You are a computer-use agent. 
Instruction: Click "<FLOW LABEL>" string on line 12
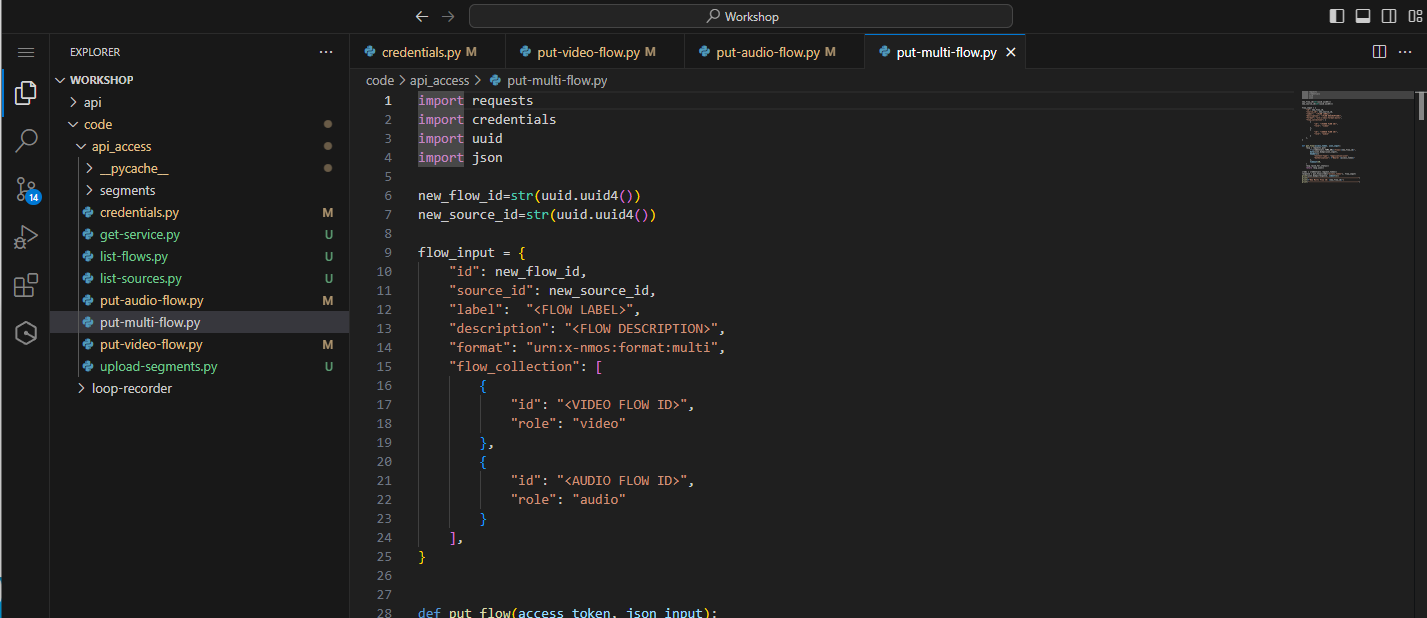(x=583, y=309)
